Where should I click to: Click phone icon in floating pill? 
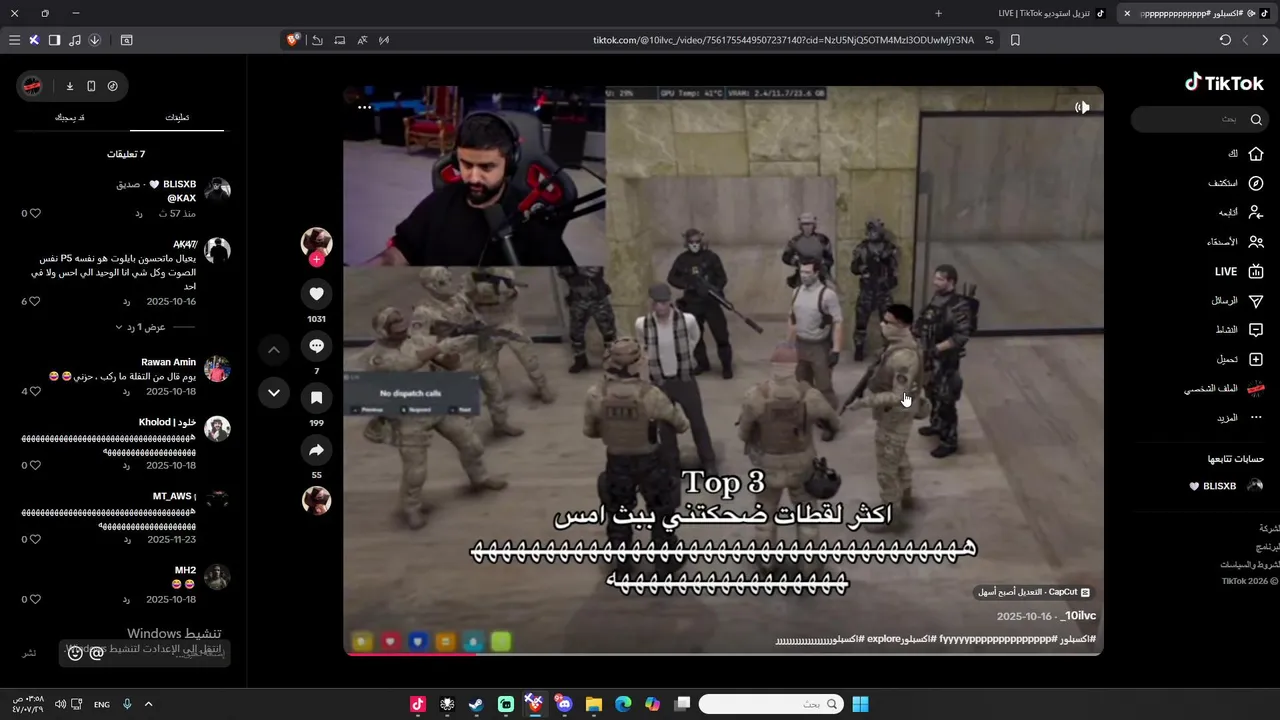(x=91, y=86)
